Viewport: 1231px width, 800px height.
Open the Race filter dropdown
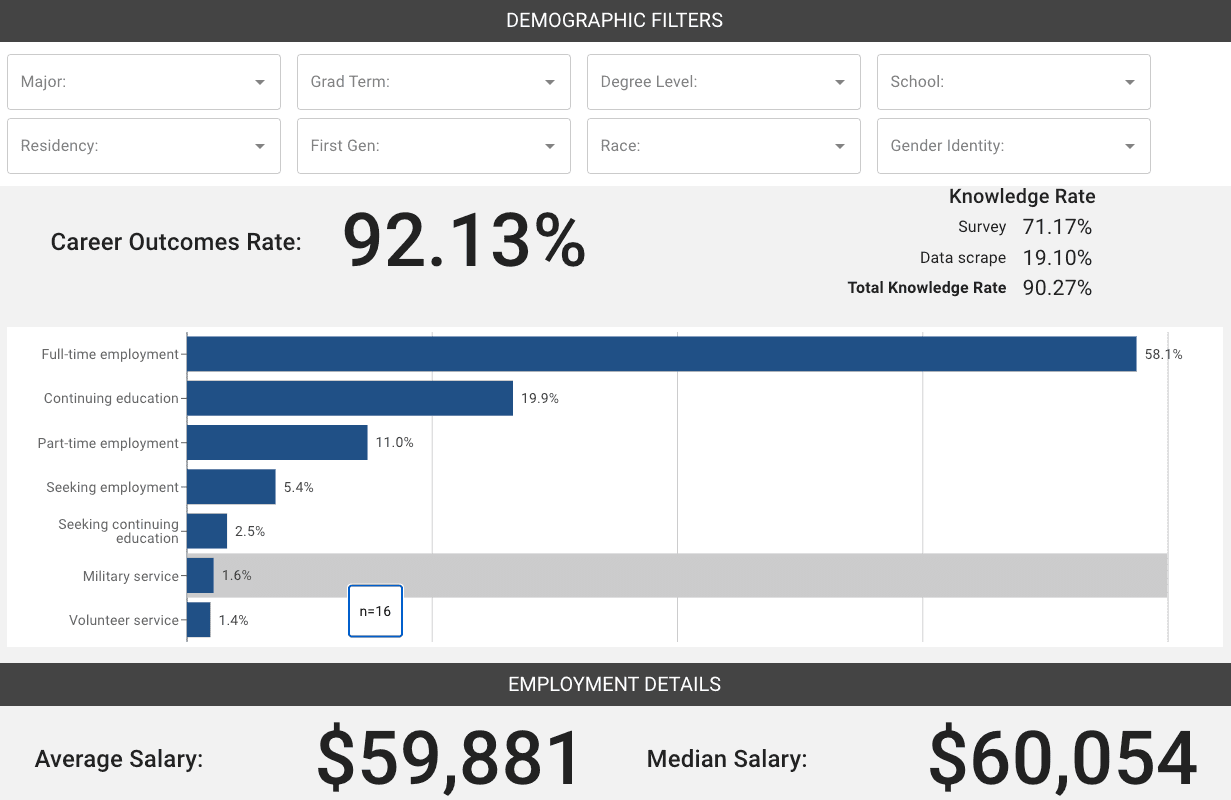tap(724, 146)
